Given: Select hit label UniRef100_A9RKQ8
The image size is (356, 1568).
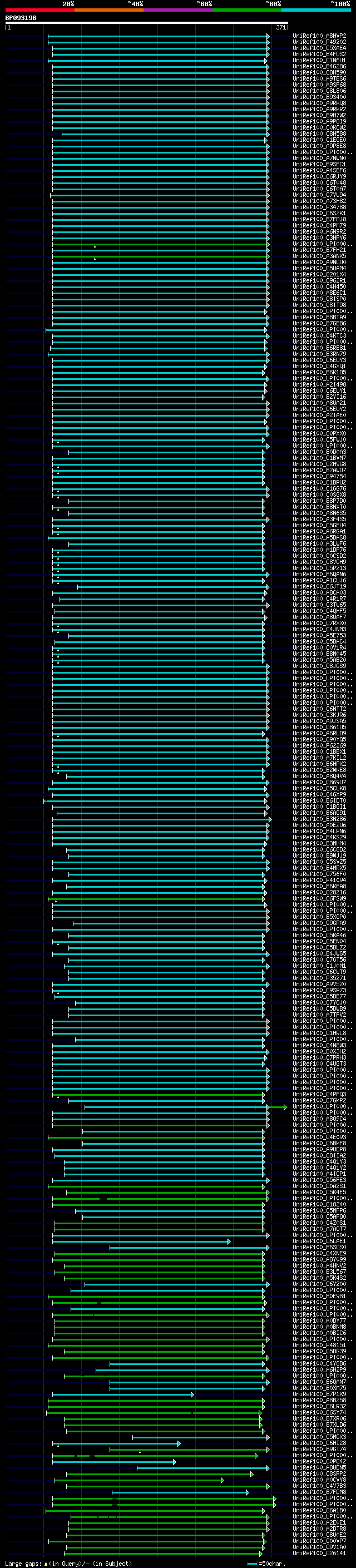Looking at the screenshot, I should coord(319,103).
